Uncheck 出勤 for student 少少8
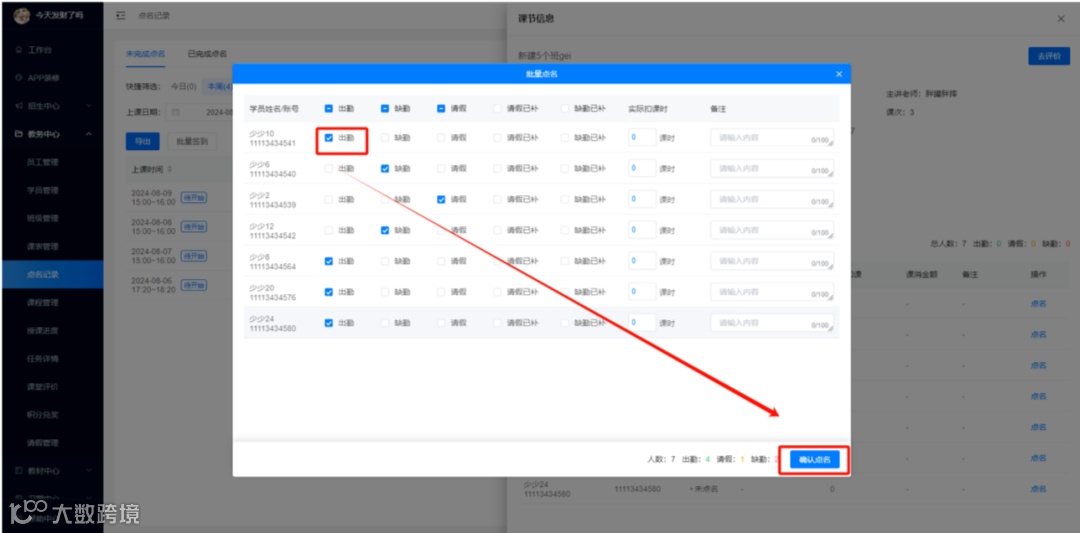This screenshot has height=533, width=1080. click(x=329, y=261)
